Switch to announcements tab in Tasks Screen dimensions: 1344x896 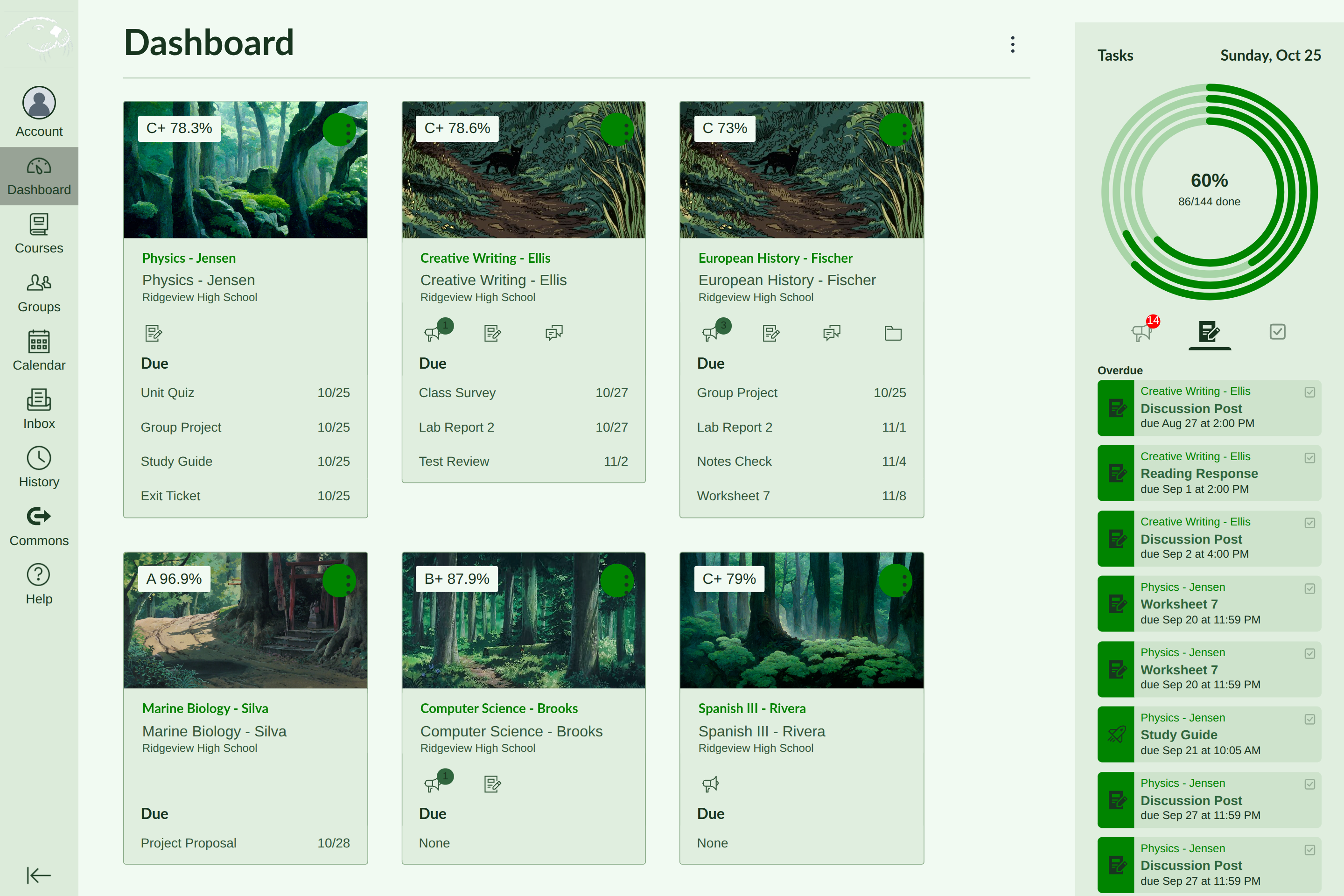pos(1142,331)
